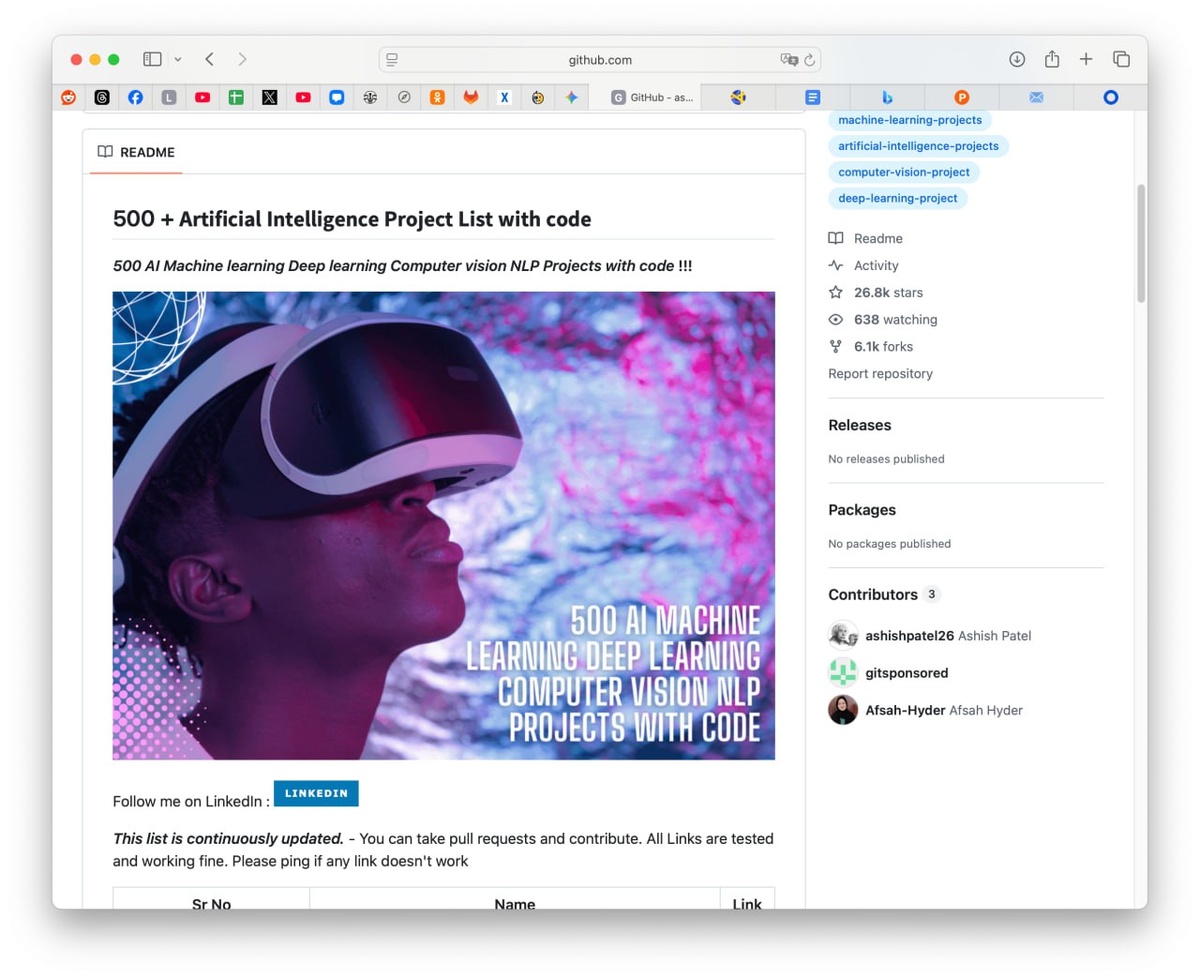The width and height of the screenshot is (1200, 978).
Task: Open the machine-learning-projects topic
Action: pyautogui.click(x=910, y=120)
